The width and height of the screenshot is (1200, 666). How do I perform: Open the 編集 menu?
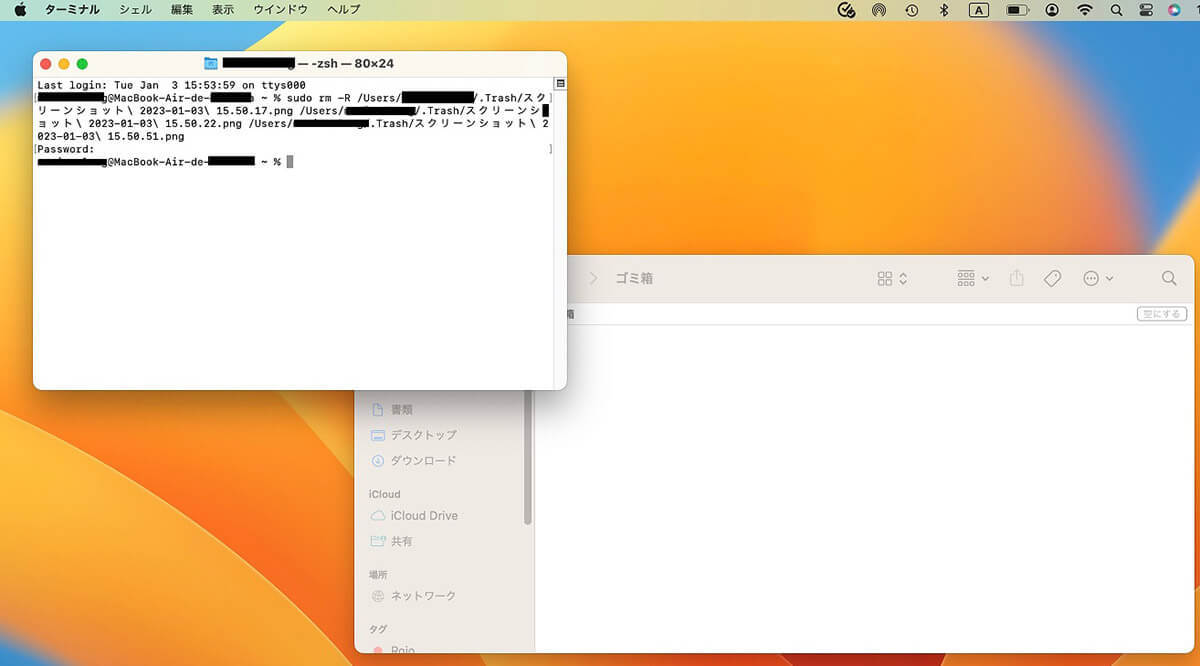click(182, 9)
